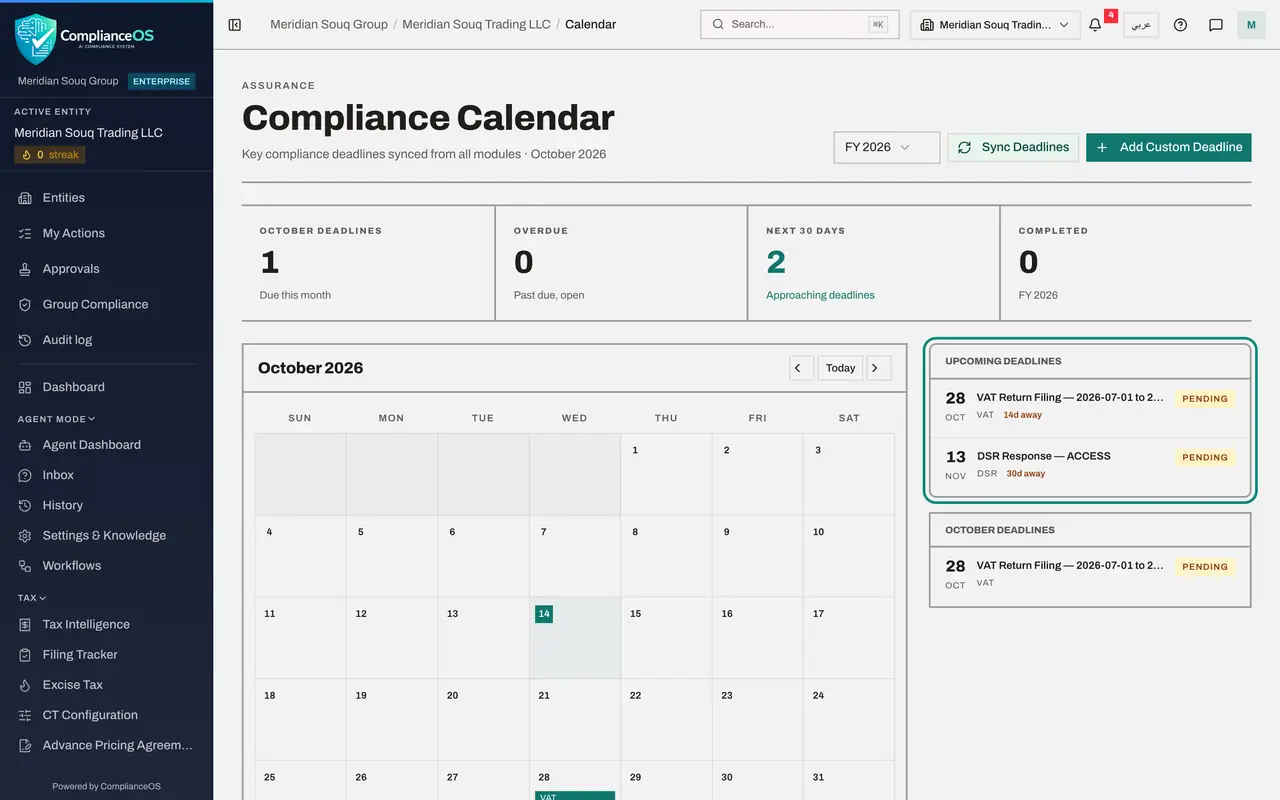This screenshot has height=800, width=1280.
Task: Switch language with the Arabic button
Action: 1141,25
